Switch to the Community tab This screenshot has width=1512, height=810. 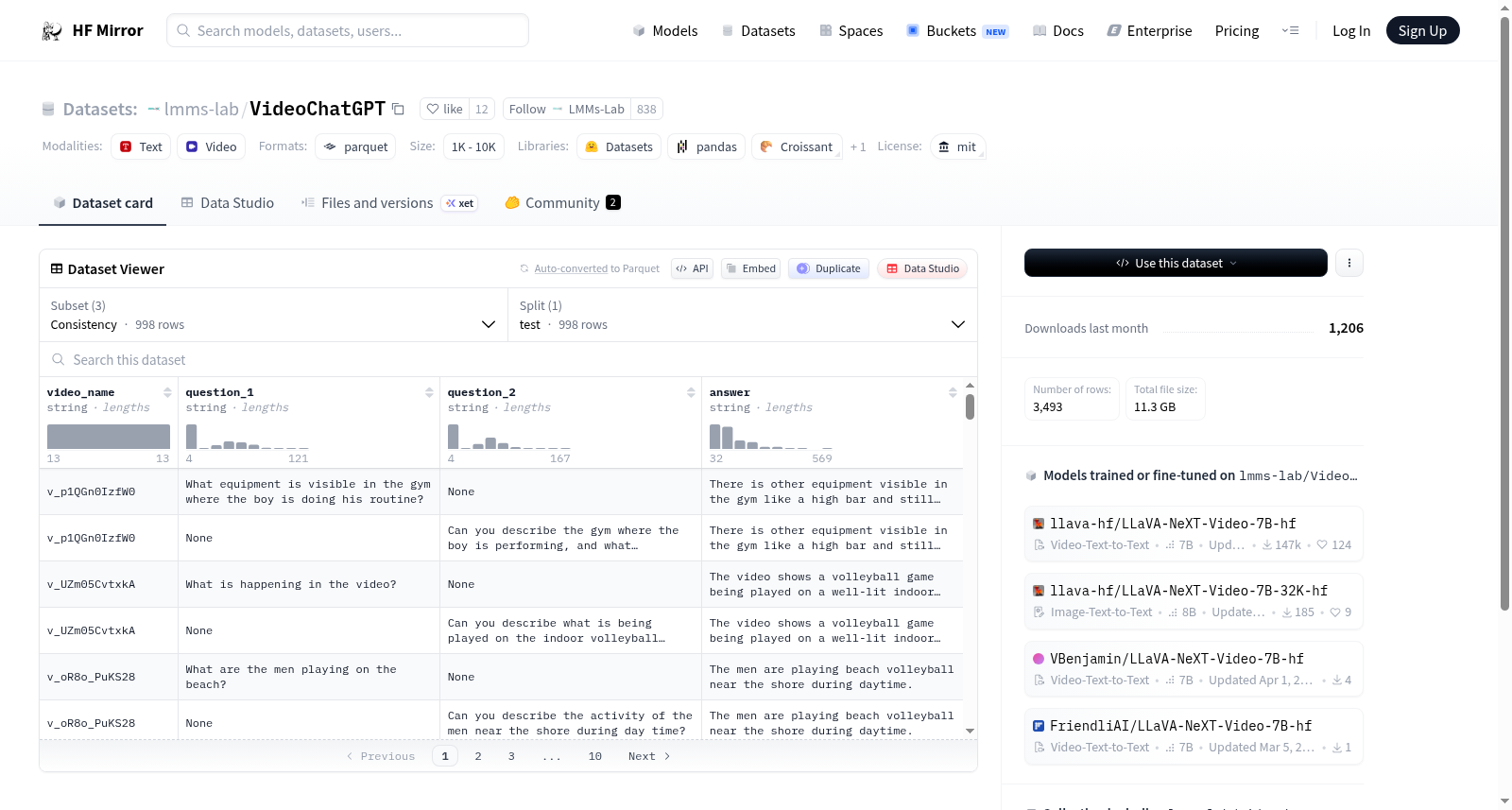[x=562, y=203]
